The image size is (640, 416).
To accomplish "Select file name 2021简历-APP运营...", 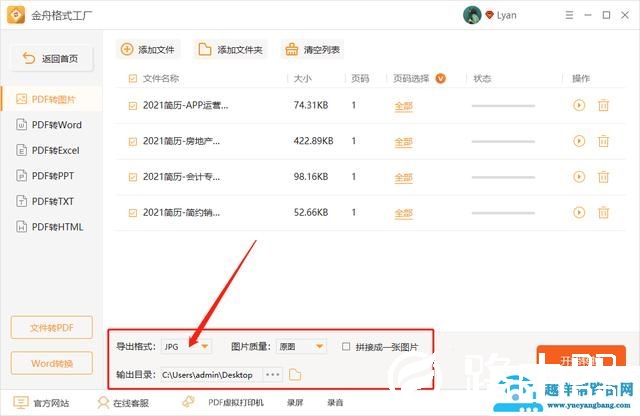I will [186, 105].
